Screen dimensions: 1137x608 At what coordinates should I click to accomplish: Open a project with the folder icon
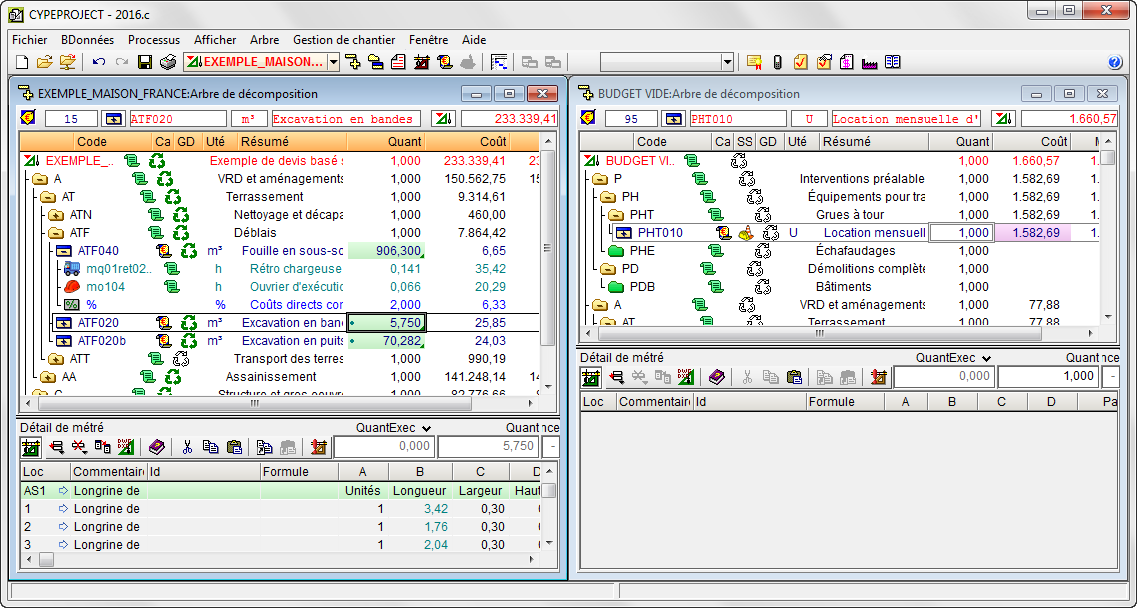(44, 62)
